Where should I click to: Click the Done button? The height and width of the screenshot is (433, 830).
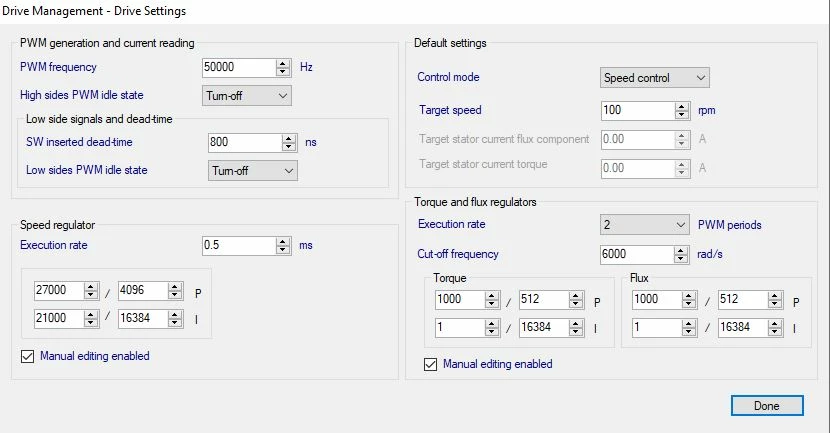coord(767,406)
